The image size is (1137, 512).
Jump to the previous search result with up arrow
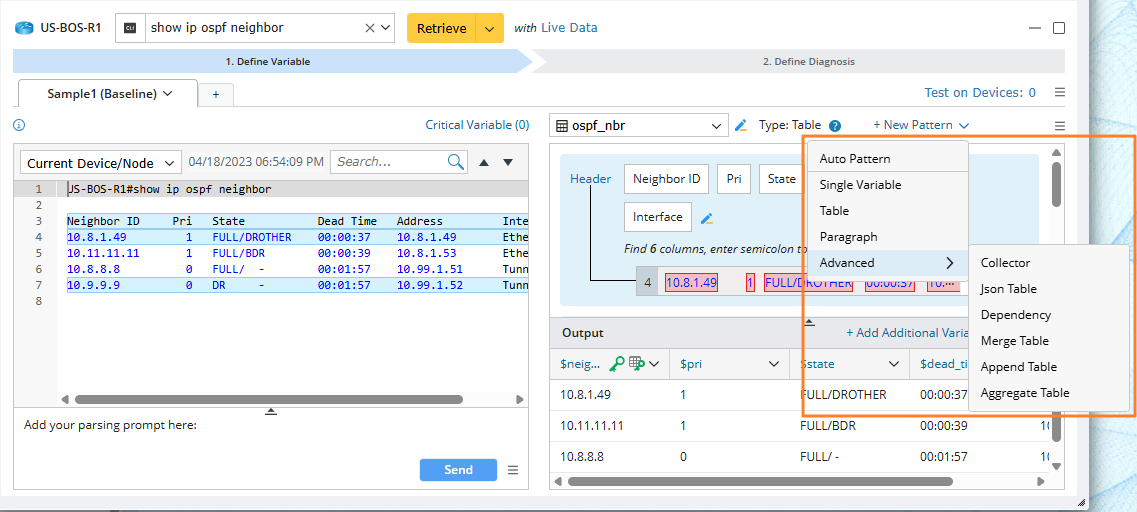tap(484, 162)
